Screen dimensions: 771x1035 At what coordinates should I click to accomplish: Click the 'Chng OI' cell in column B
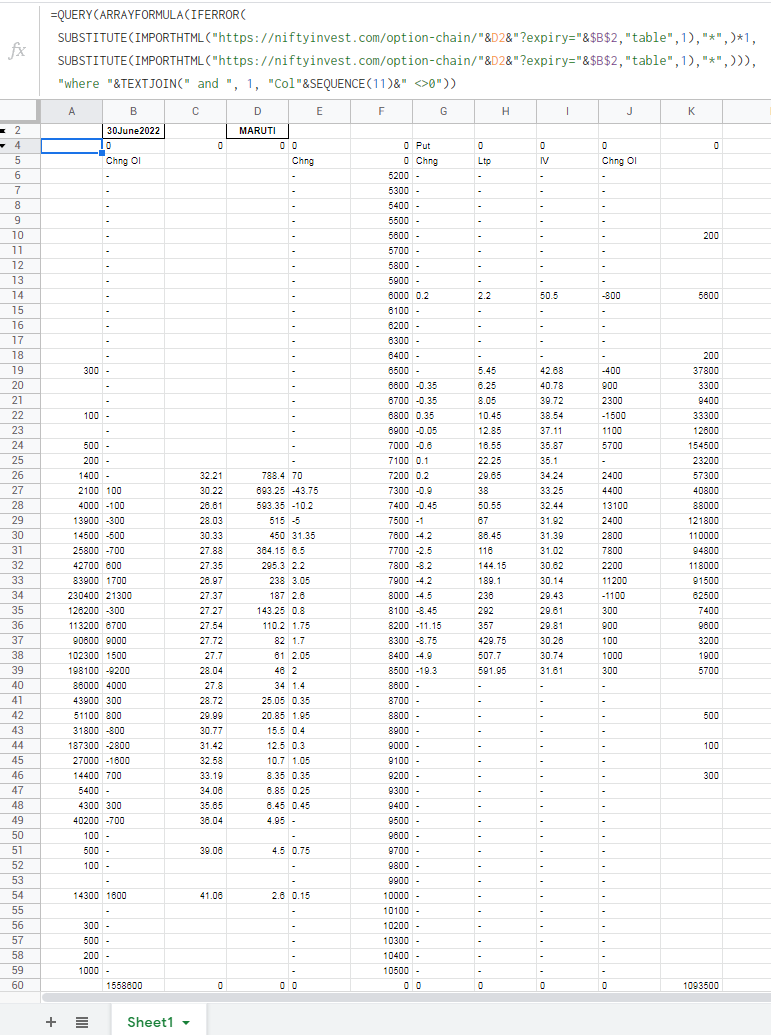(133, 160)
